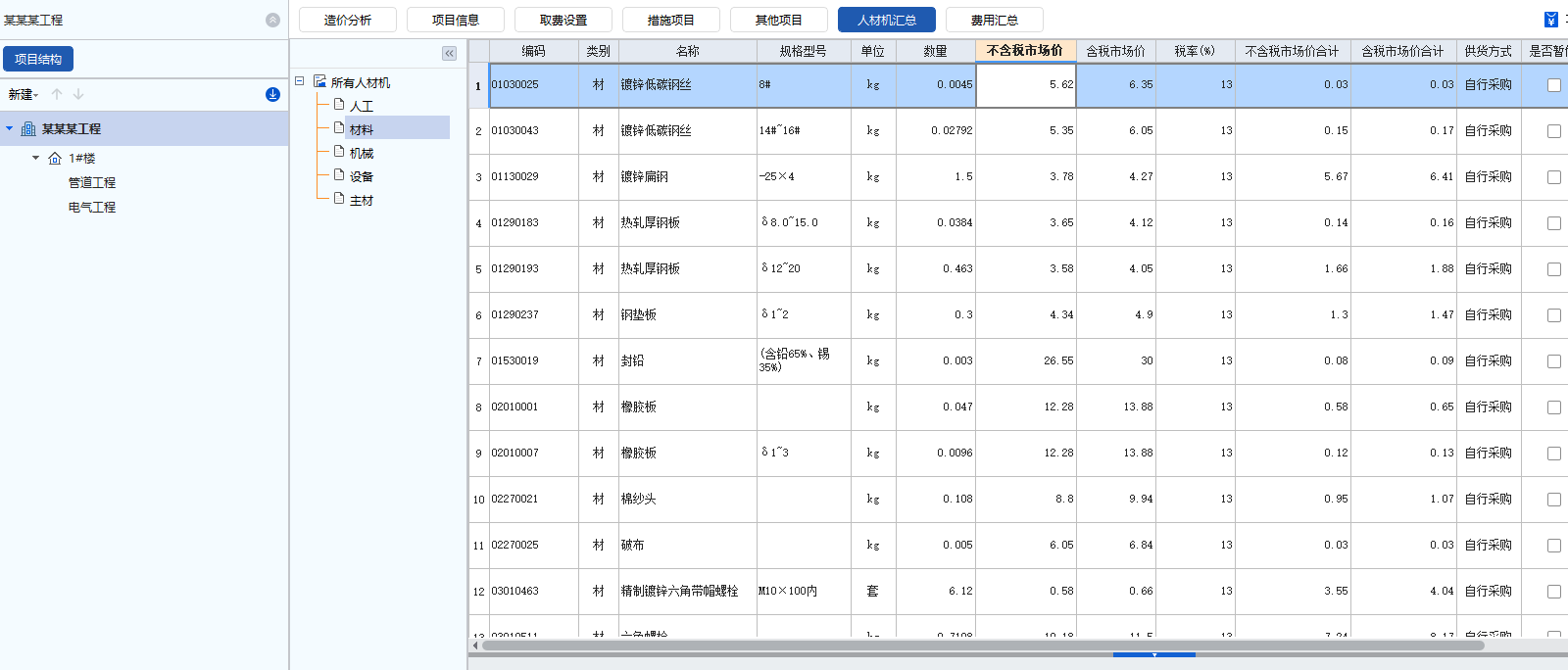Viewport: 1568px width, 670px height.
Task: Collapse the 所有人材机 tree node
Action: coord(300,81)
